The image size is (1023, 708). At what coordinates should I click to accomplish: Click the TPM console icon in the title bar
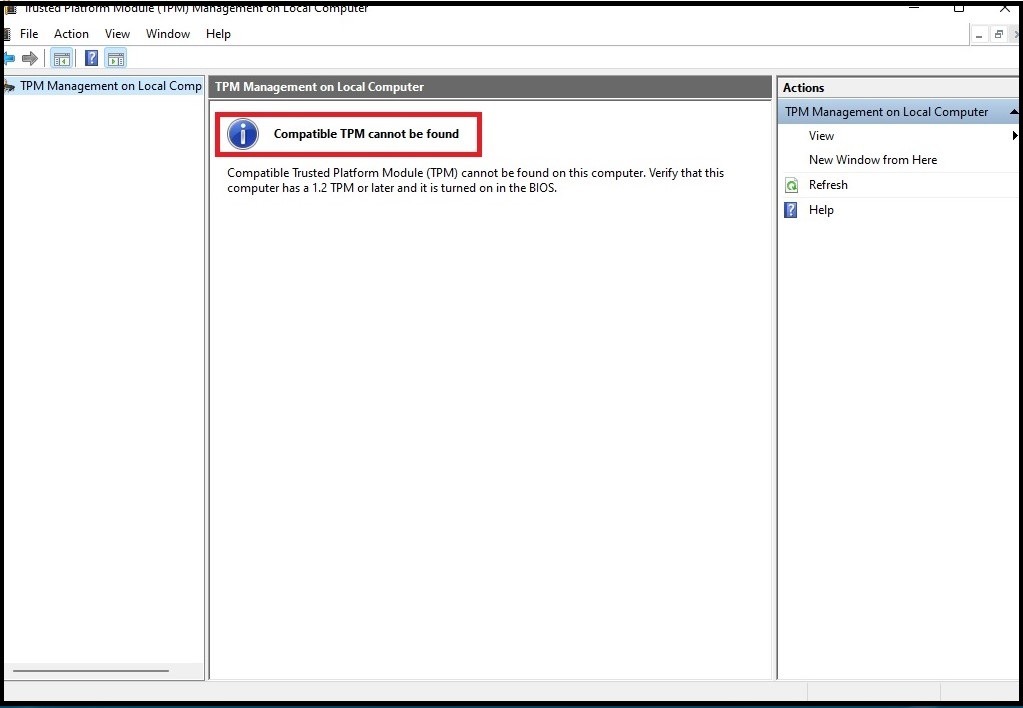click(x=9, y=8)
